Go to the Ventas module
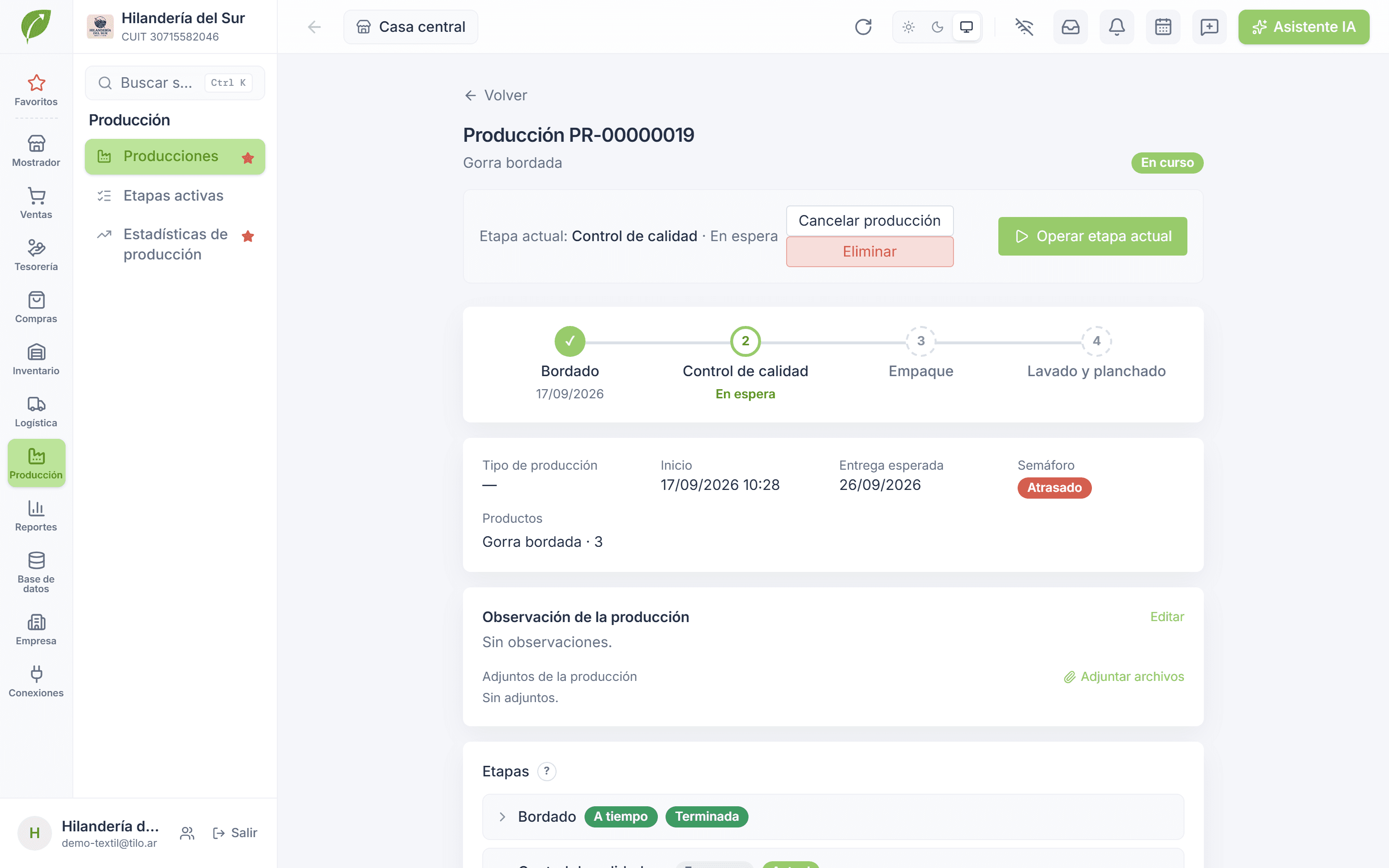The height and width of the screenshot is (868, 1389). pyautogui.click(x=36, y=203)
